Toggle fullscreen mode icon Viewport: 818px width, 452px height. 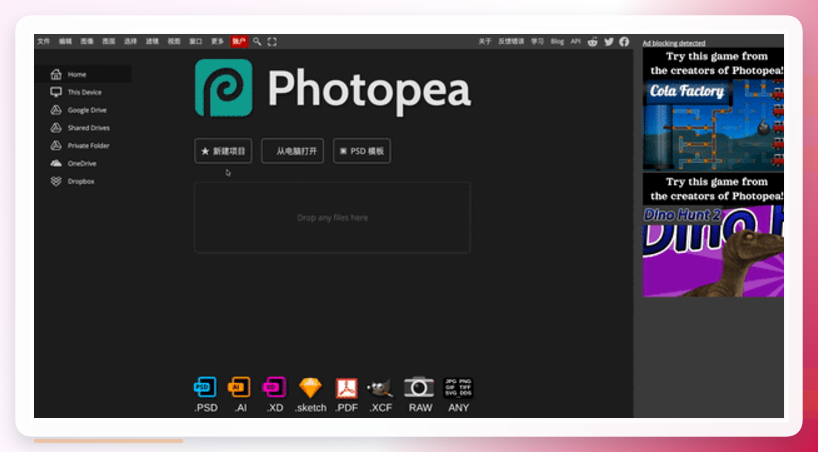click(272, 42)
